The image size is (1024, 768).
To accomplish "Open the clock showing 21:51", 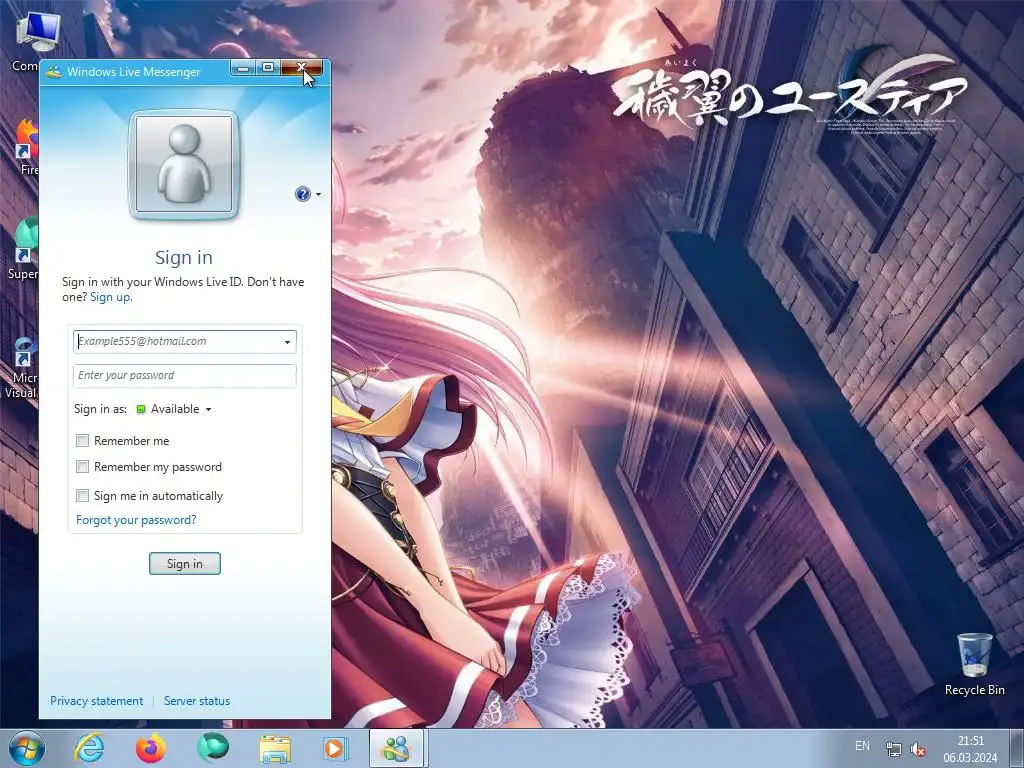I will [970, 749].
